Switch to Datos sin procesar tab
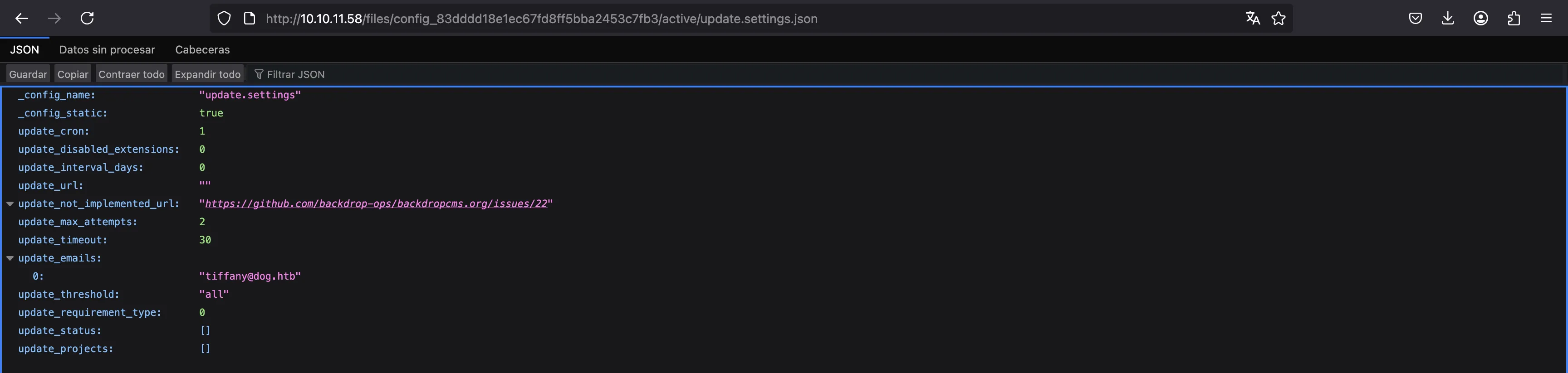The image size is (1568, 373). pos(107,50)
